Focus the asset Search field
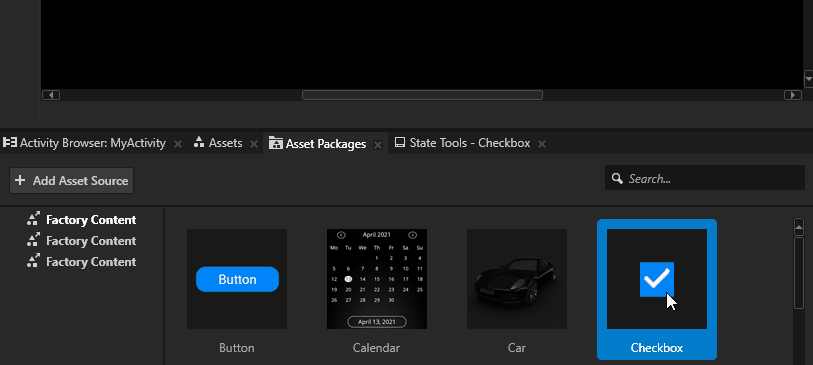813x365 pixels. point(705,179)
